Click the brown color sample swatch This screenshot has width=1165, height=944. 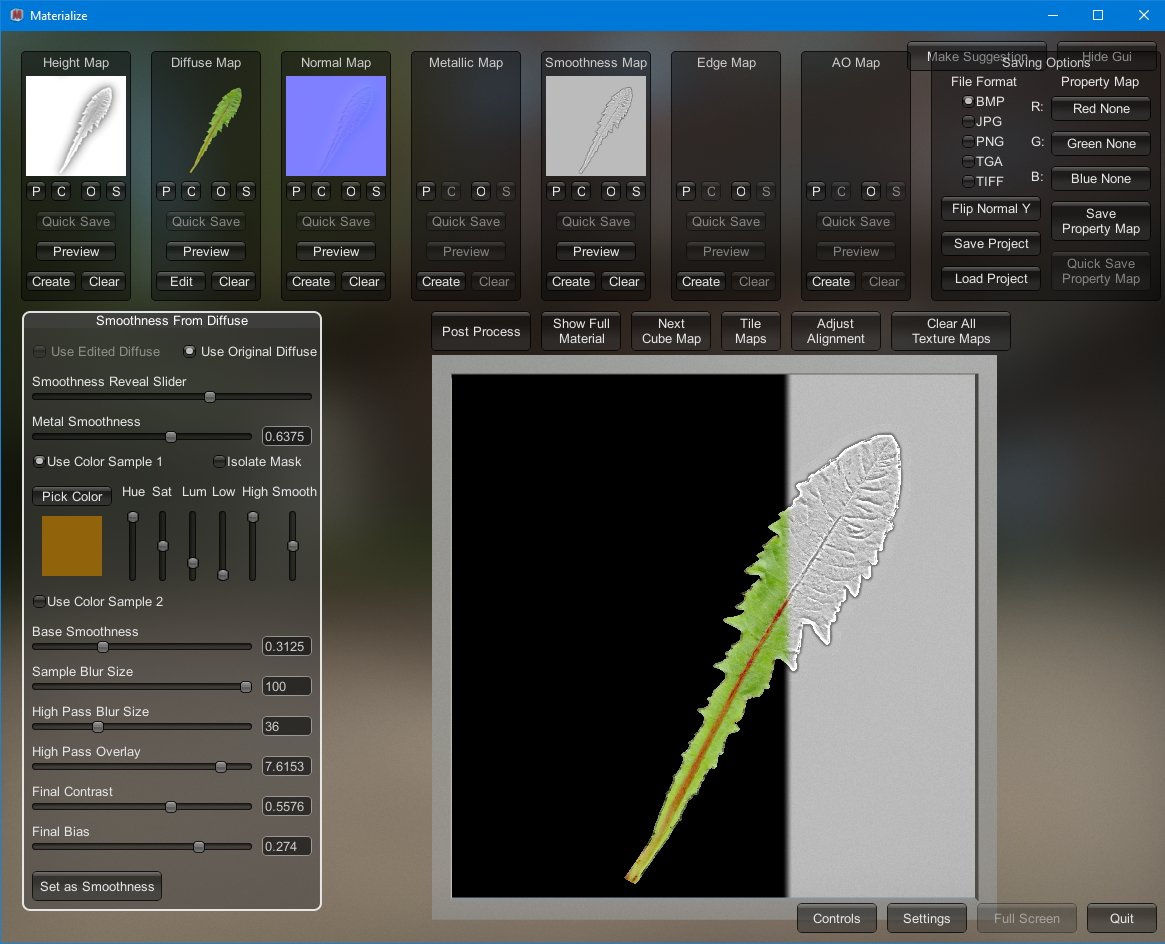[x=72, y=546]
